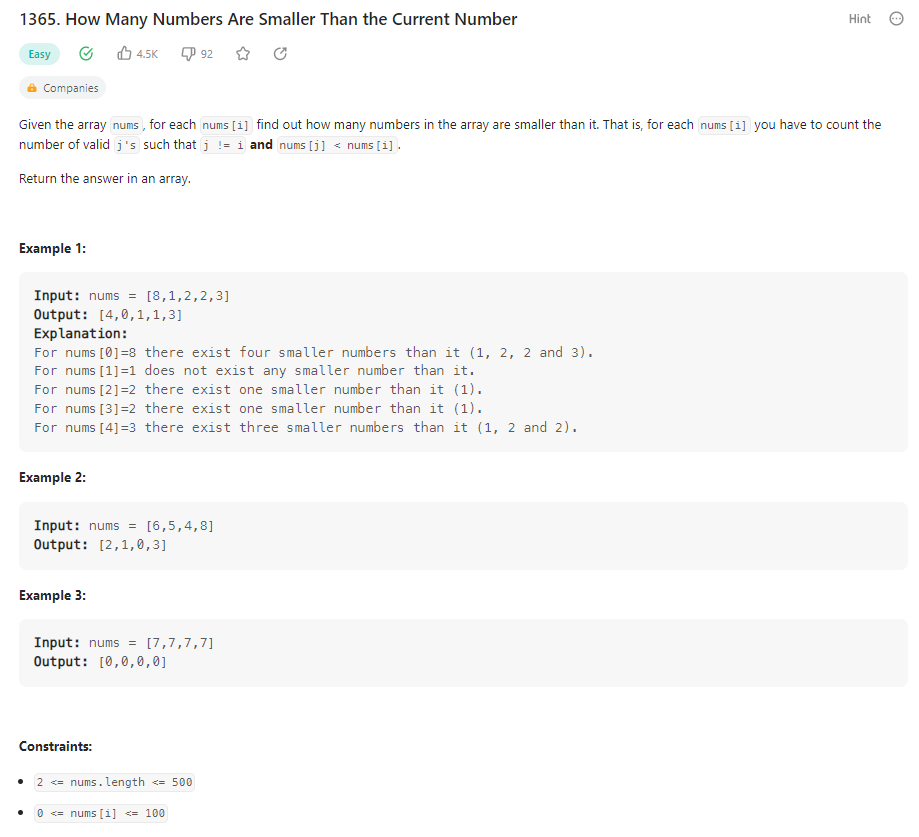Star the problem as favorite

pos(243,54)
